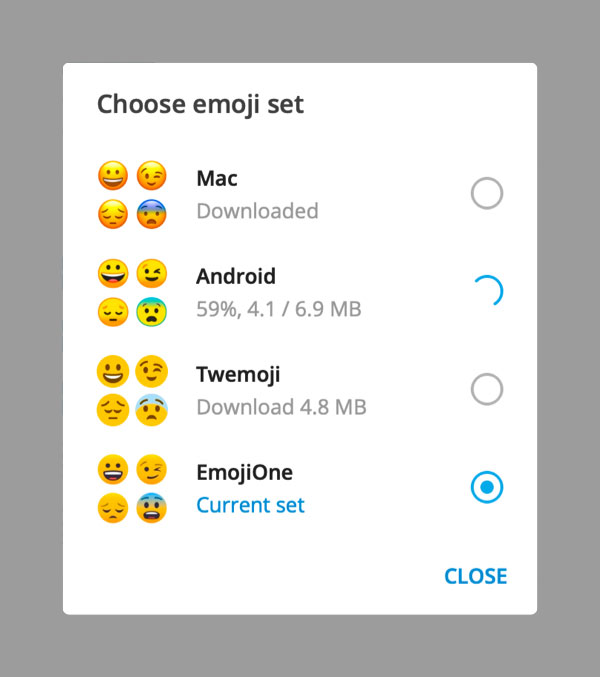The height and width of the screenshot is (677, 600).
Task: Click the EmojiOne selected radio button
Action: point(487,487)
